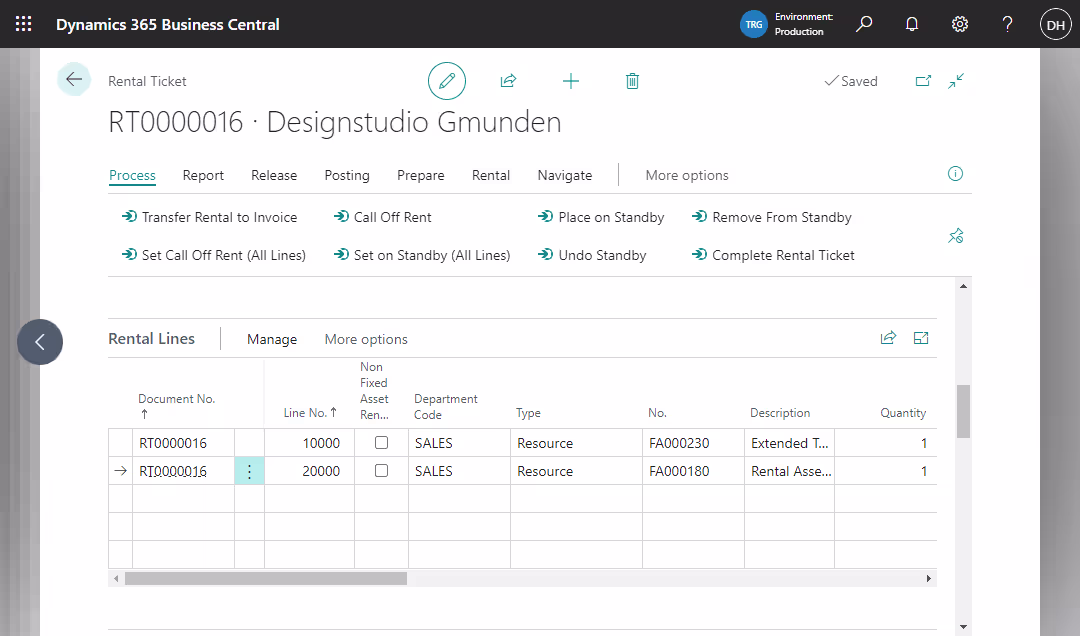Click Complete Rental Ticket

pos(773,255)
